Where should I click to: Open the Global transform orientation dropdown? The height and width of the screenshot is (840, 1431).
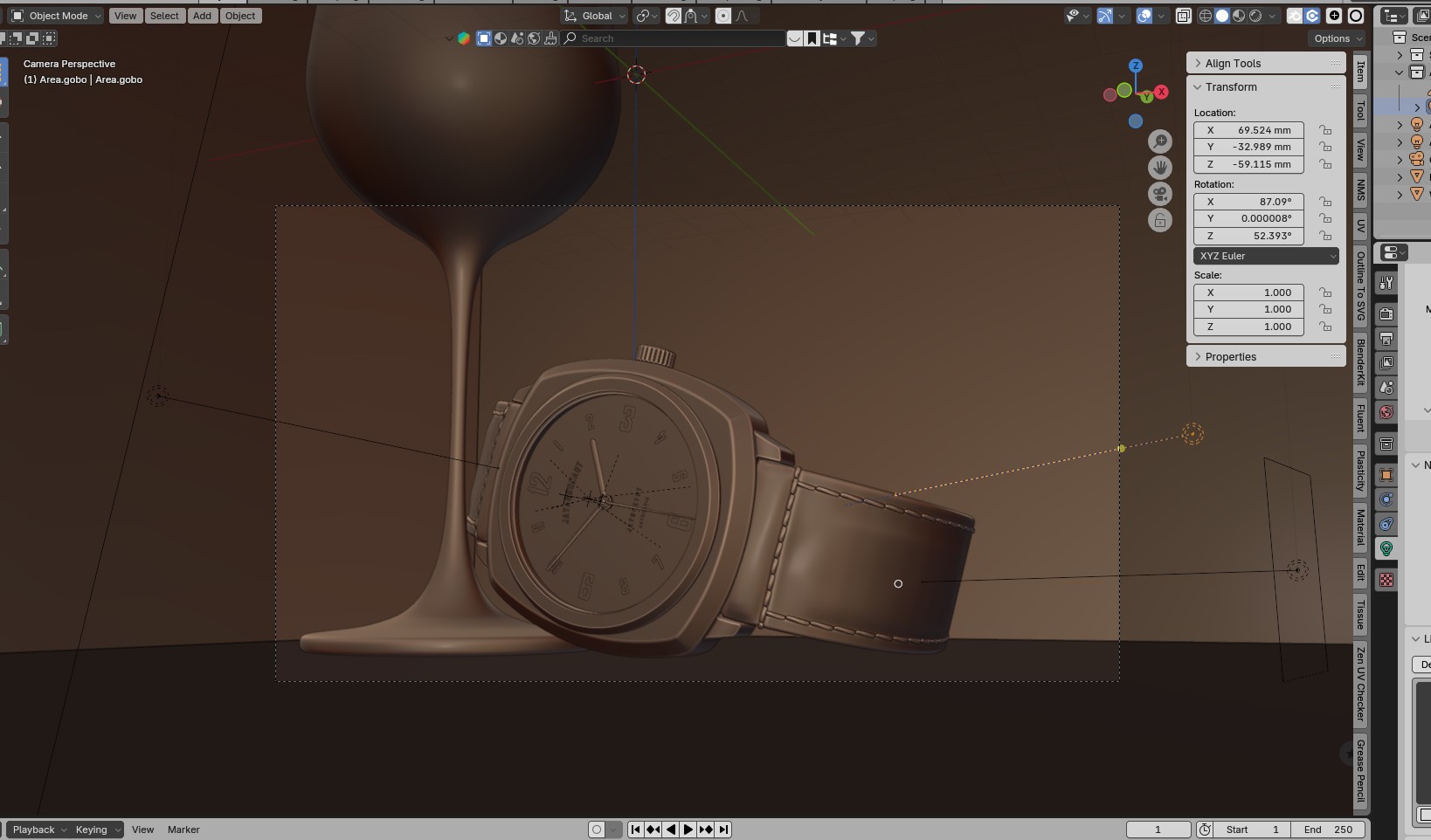tap(596, 16)
